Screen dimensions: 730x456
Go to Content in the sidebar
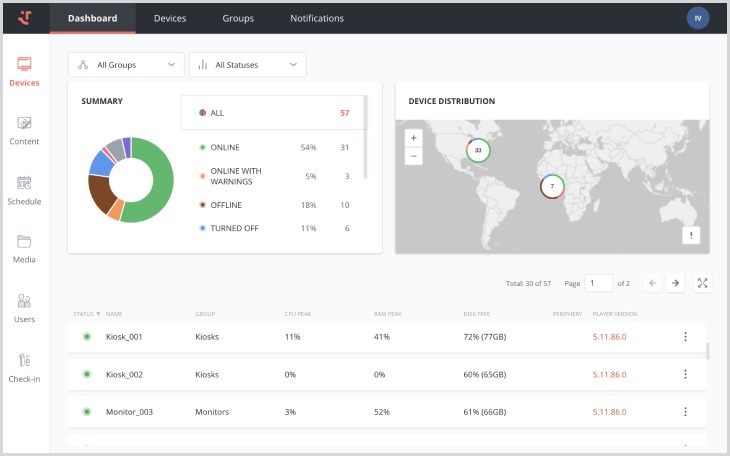point(24,130)
